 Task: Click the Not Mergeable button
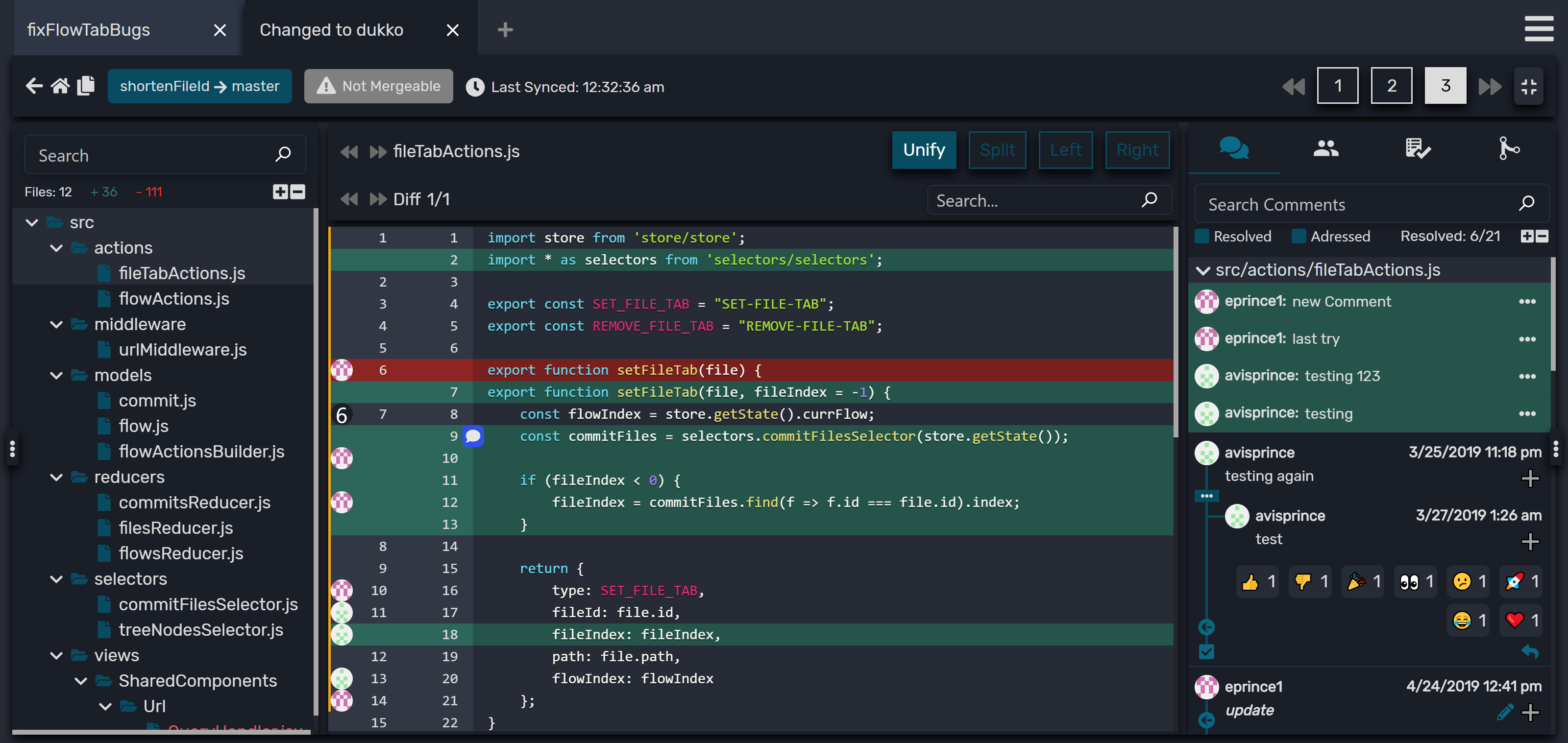pyautogui.click(x=379, y=86)
